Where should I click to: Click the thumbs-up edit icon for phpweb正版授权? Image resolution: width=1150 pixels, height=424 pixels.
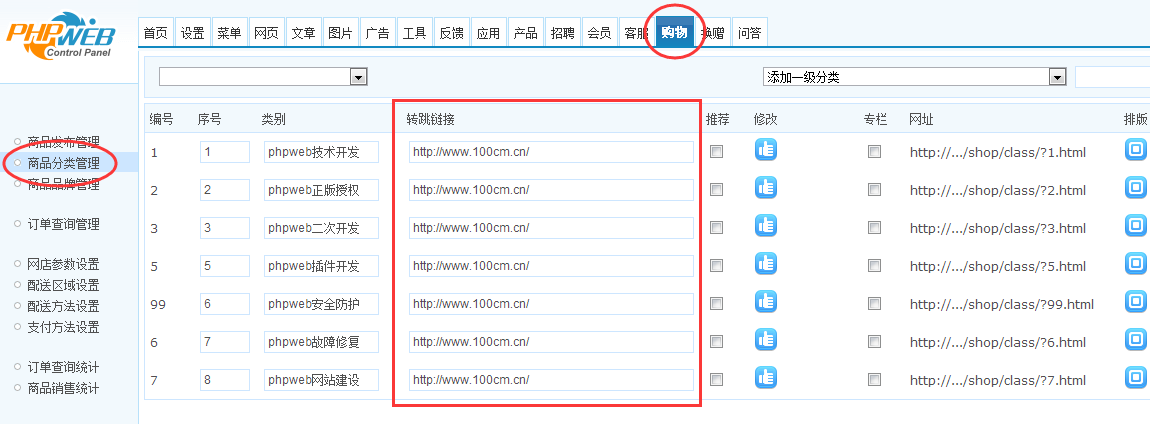pyautogui.click(x=766, y=188)
